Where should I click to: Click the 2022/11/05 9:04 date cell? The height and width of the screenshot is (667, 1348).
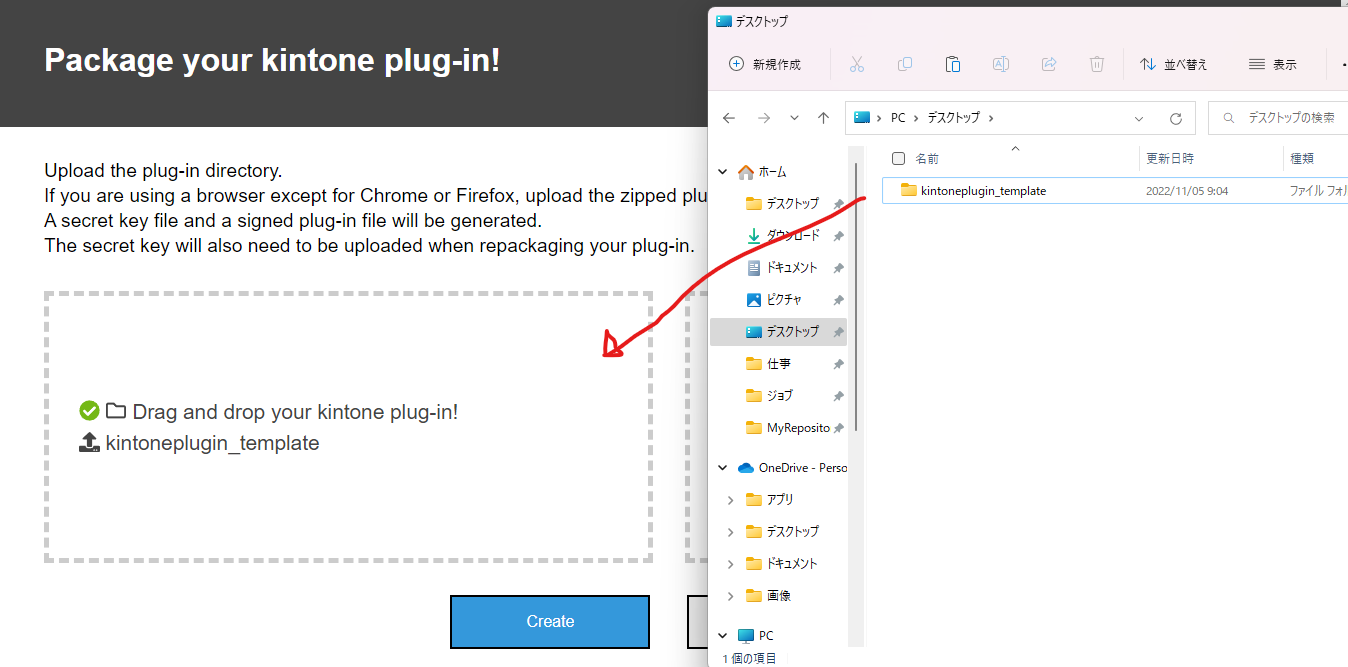pos(1187,190)
